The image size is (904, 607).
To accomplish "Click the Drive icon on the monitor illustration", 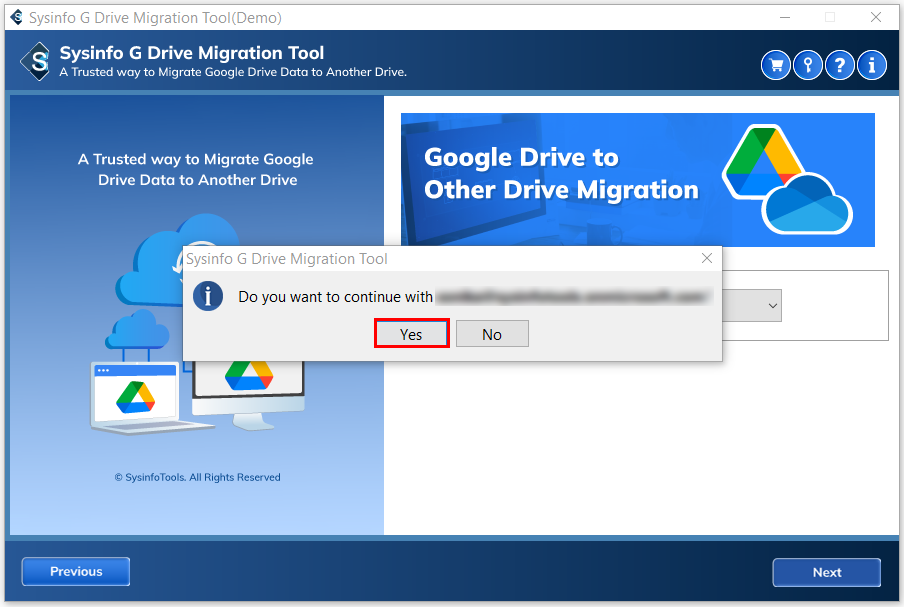I will pos(249,375).
